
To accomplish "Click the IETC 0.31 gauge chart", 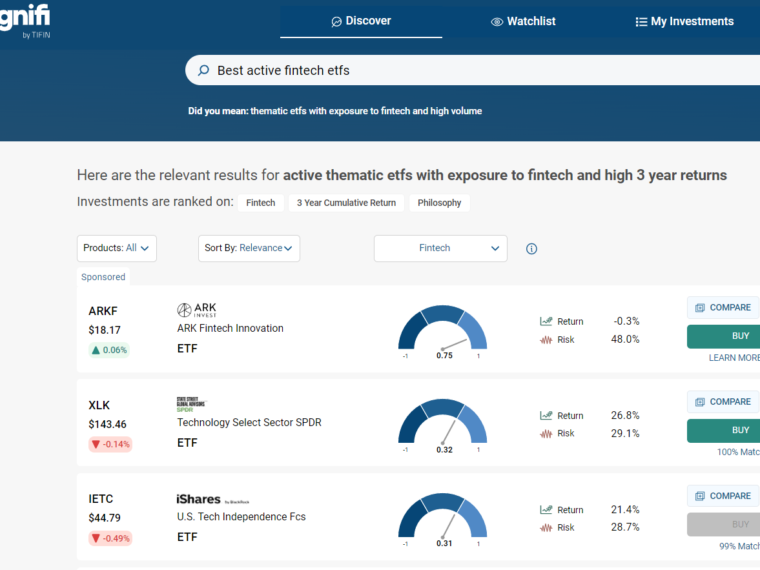I will 443,520.
